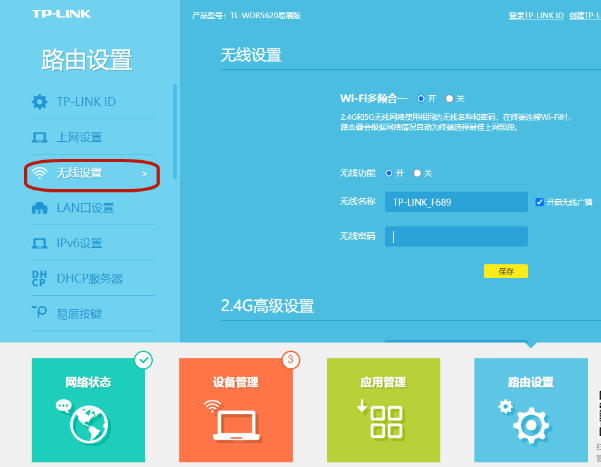The width and height of the screenshot is (601, 467).
Task: Select 关 for 无线功能
Action: tap(417, 173)
